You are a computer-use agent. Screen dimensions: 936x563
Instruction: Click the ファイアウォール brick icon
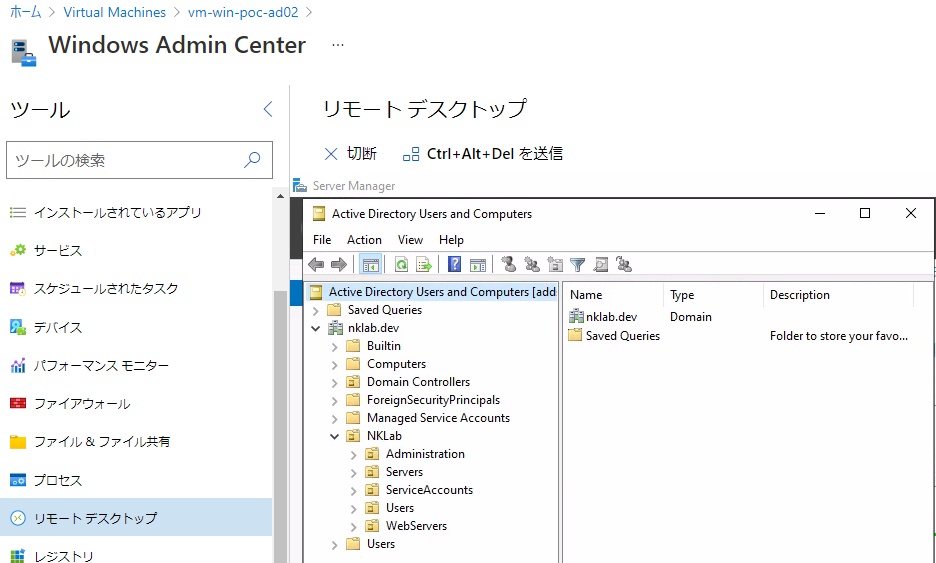18,404
